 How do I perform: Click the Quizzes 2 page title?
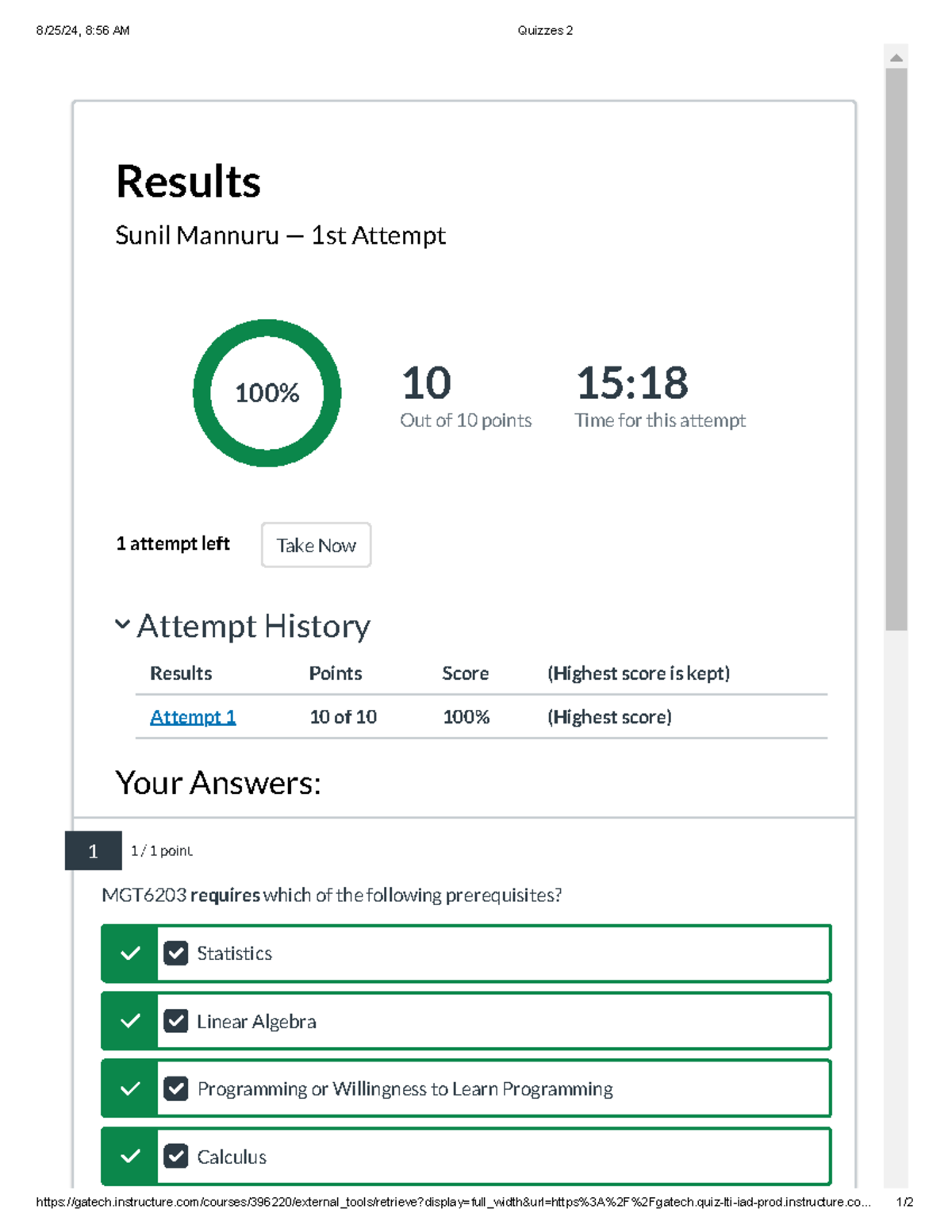[x=546, y=30]
